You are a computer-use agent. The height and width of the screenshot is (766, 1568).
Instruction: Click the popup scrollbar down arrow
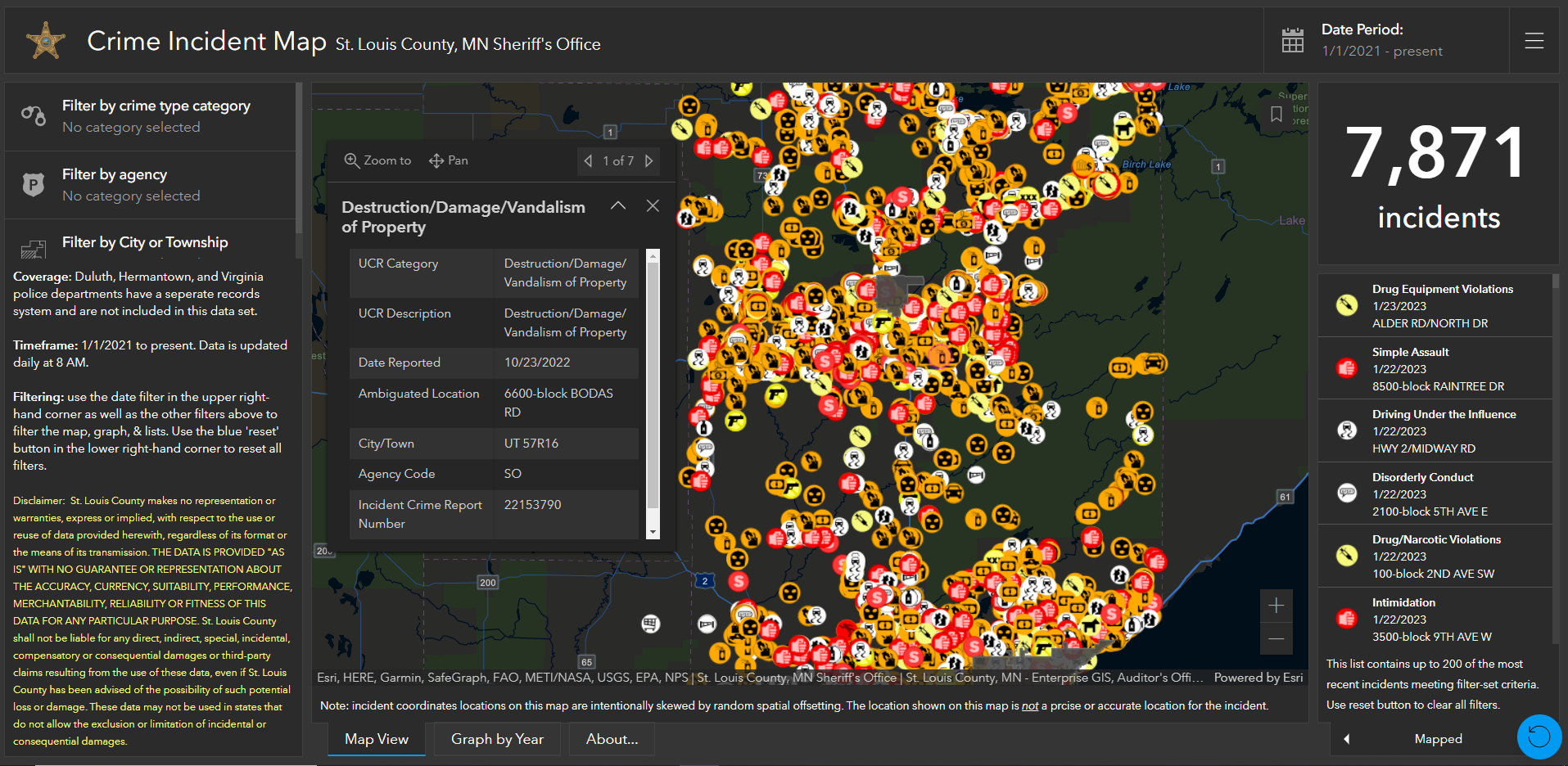pos(653,532)
